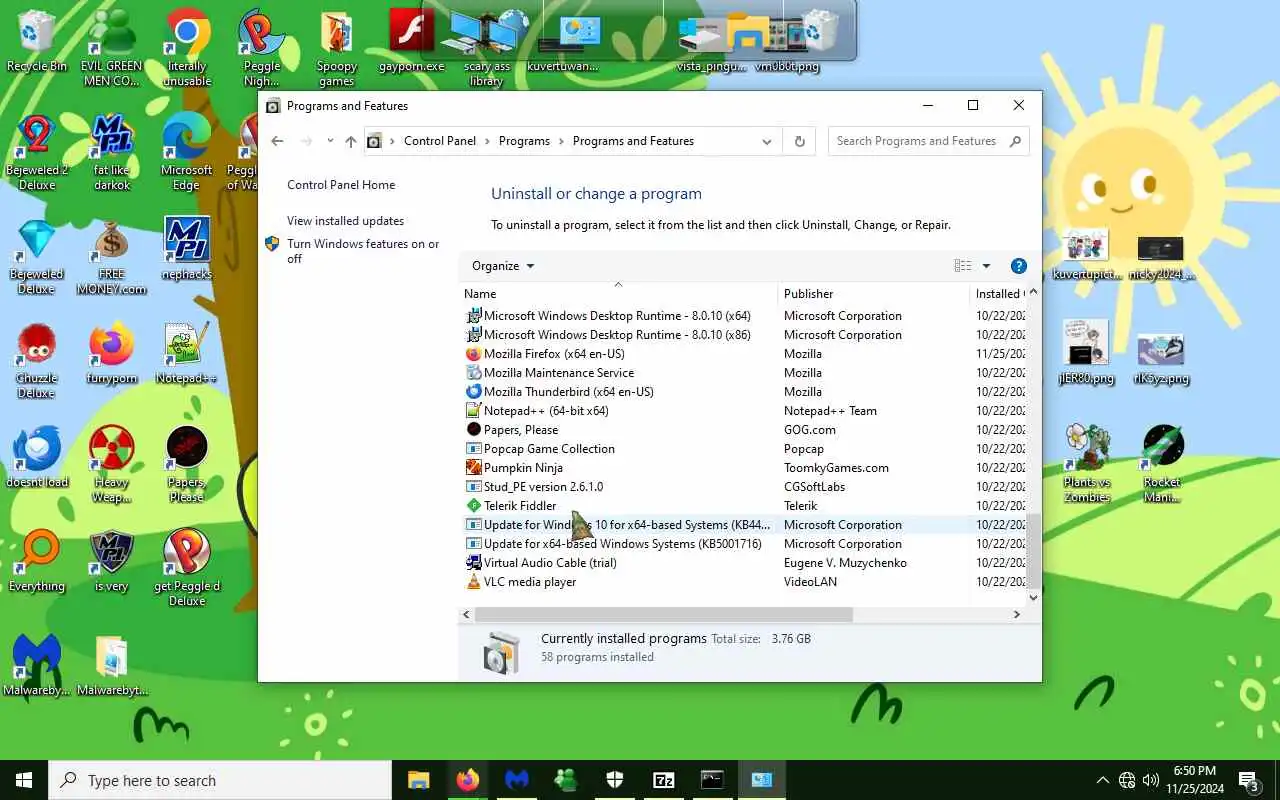The width and height of the screenshot is (1280, 800).
Task: Refresh the Programs and Features list
Action: 799,141
